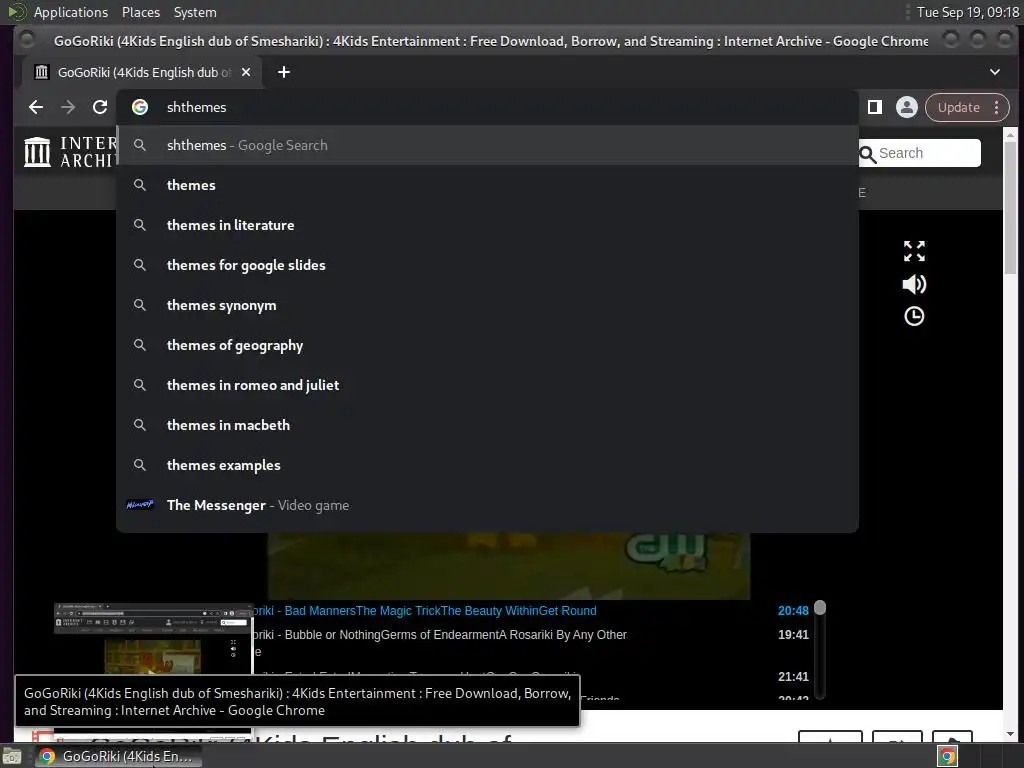Choose 'shthemes - Google Search' suggestion

click(x=487, y=145)
